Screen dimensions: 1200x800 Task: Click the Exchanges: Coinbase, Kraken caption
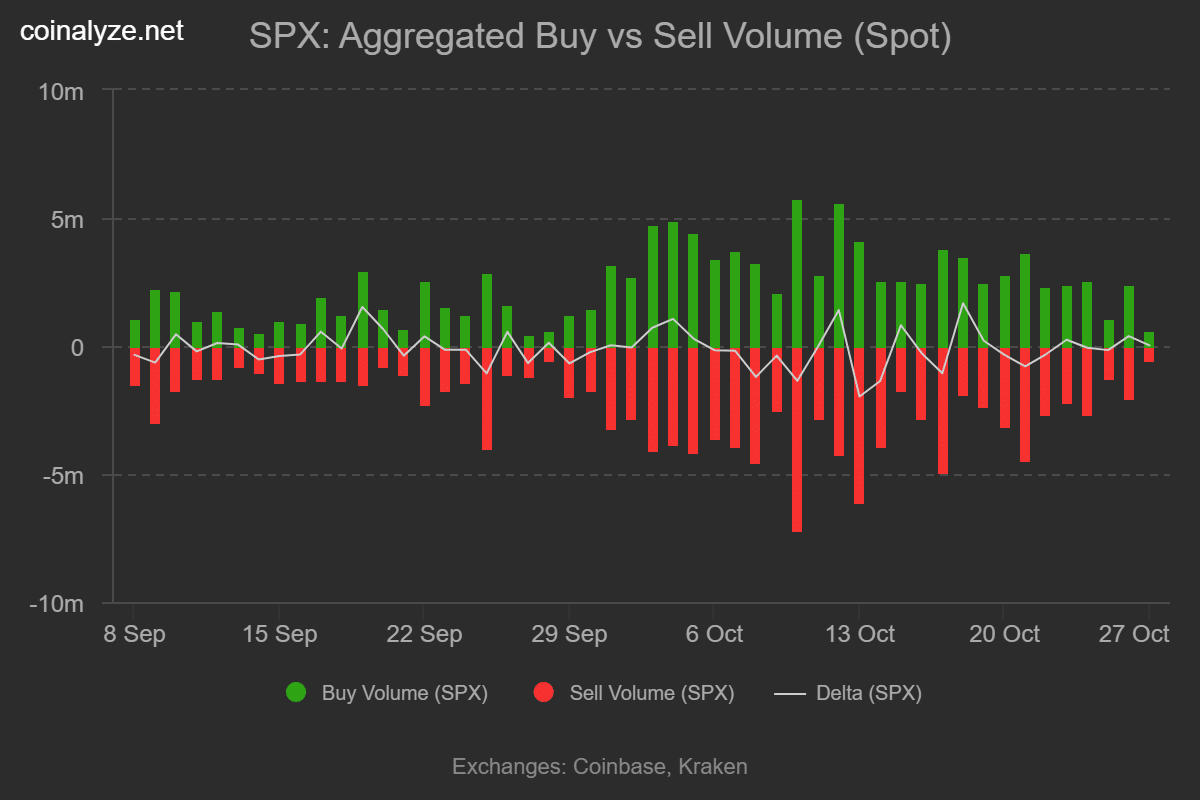click(x=600, y=767)
